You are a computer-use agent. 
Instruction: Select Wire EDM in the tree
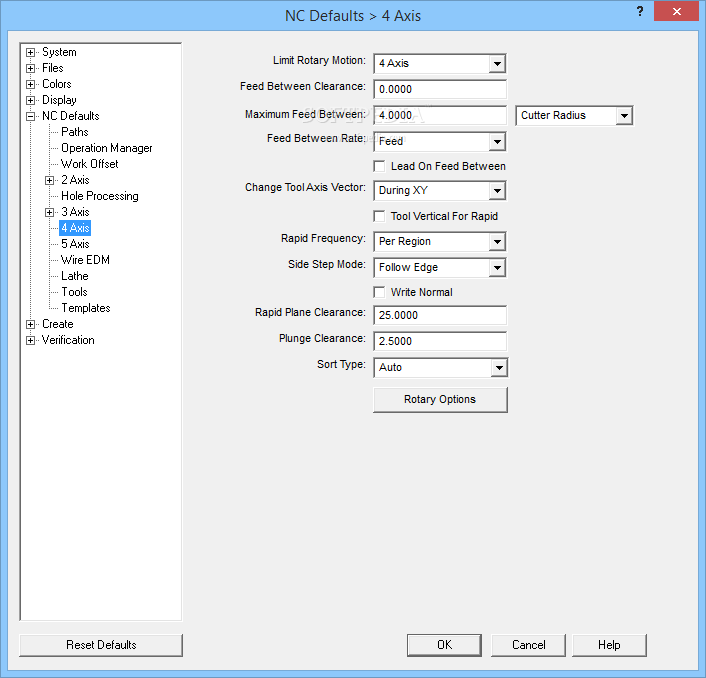(x=86, y=260)
